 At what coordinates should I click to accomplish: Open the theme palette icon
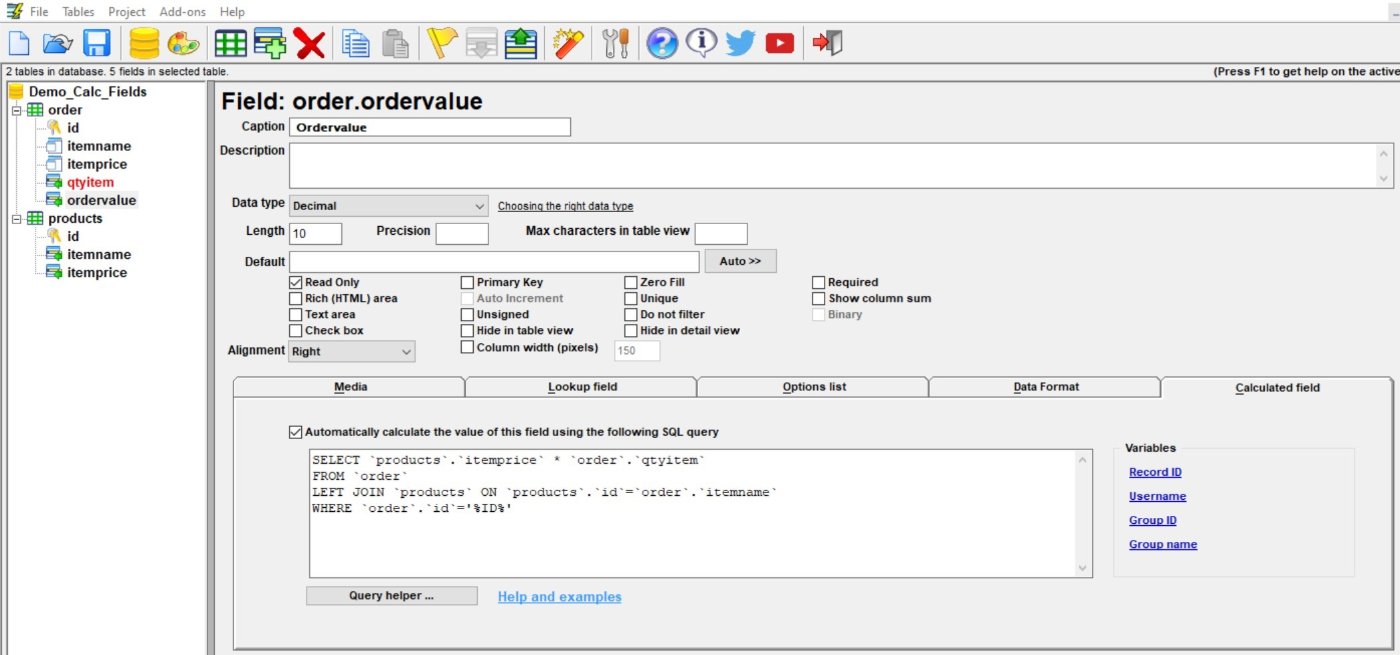(x=183, y=43)
